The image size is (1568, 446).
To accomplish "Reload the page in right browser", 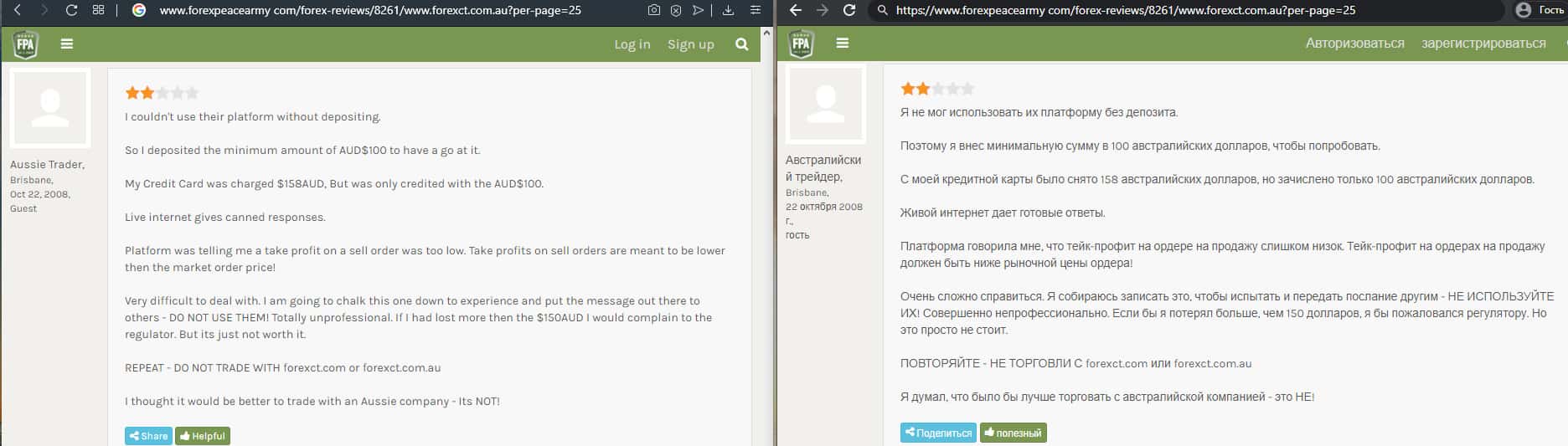I will (849, 10).
